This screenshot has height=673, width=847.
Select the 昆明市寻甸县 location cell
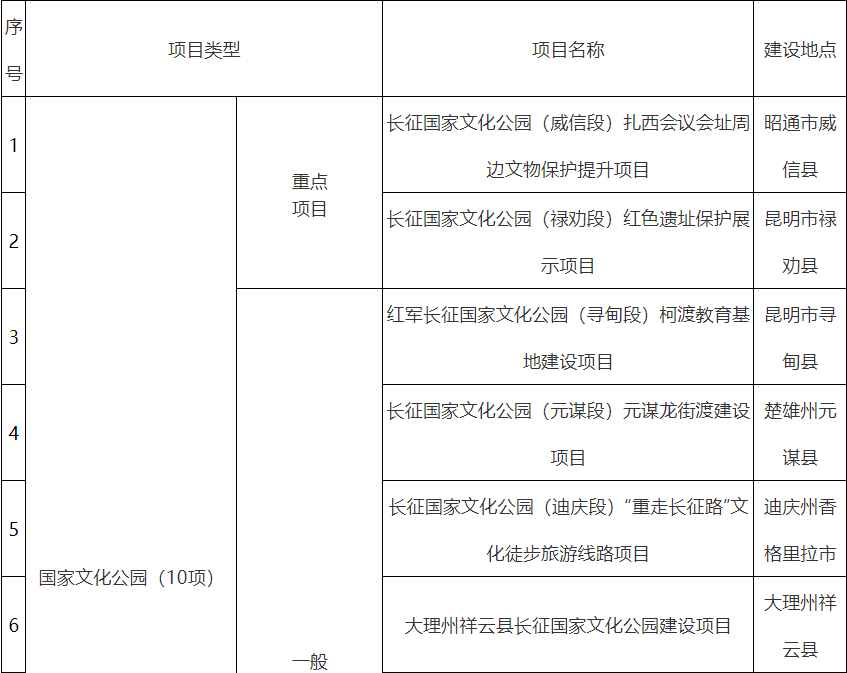[799, 338]
